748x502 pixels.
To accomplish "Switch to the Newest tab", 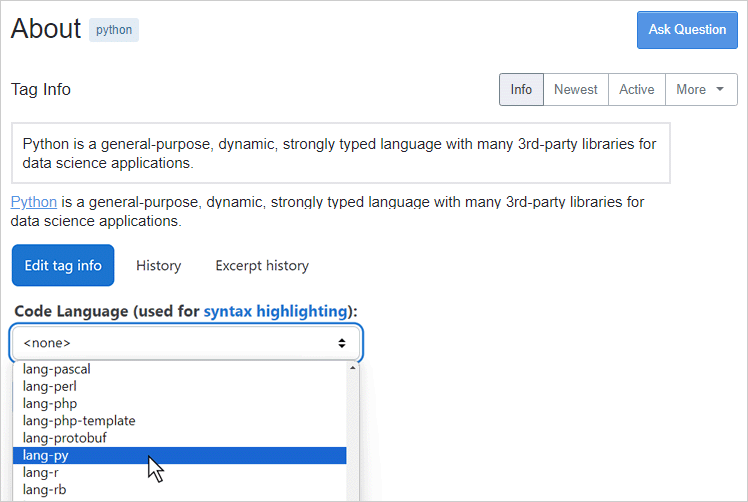I will click(575, 89).
